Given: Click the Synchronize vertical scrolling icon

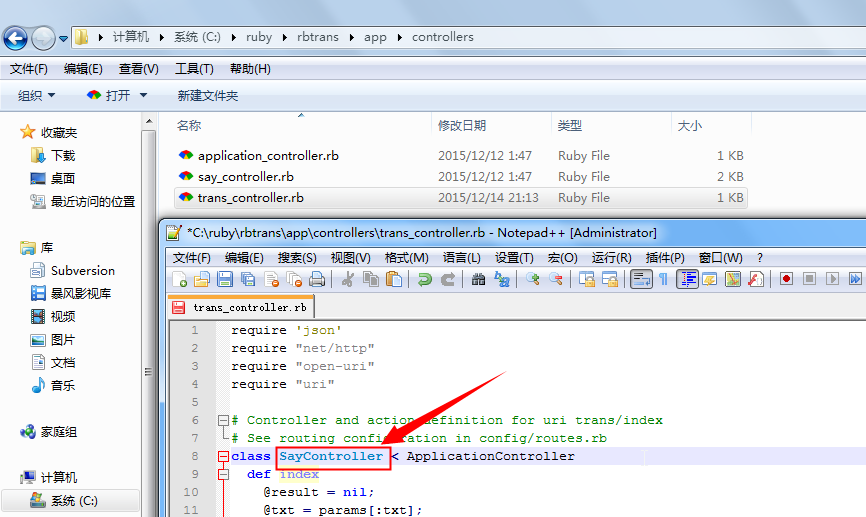Looking at the screenshot, I should tap(587, 279).
